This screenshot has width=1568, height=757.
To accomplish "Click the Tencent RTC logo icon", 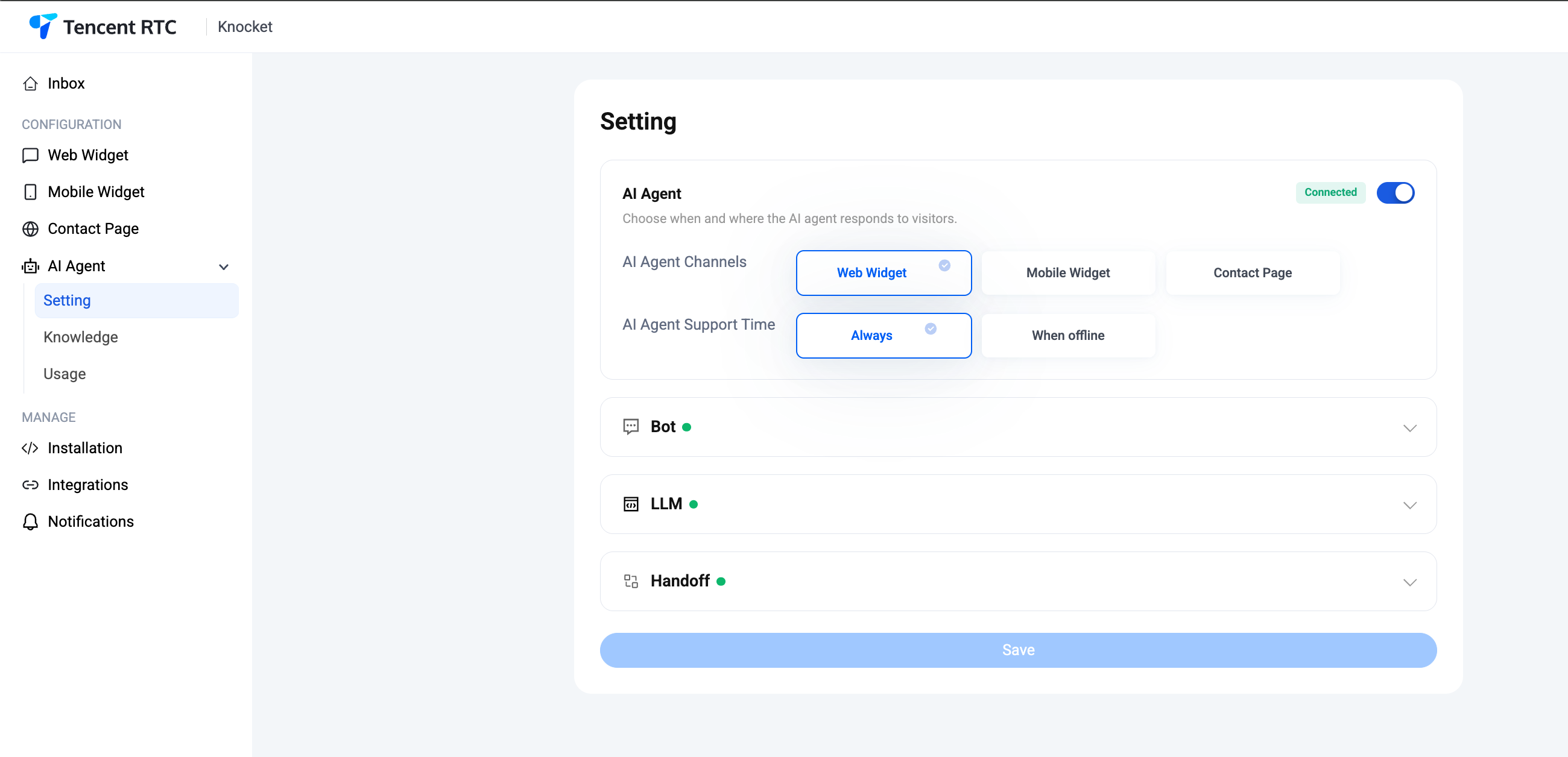I will click(x=43, y=26).
